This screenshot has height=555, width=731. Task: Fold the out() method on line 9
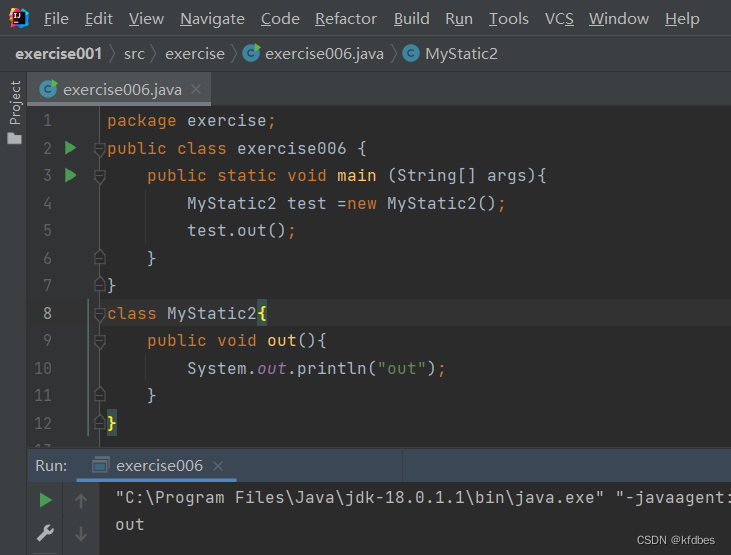pyautogui.click(x=99, y=341)
